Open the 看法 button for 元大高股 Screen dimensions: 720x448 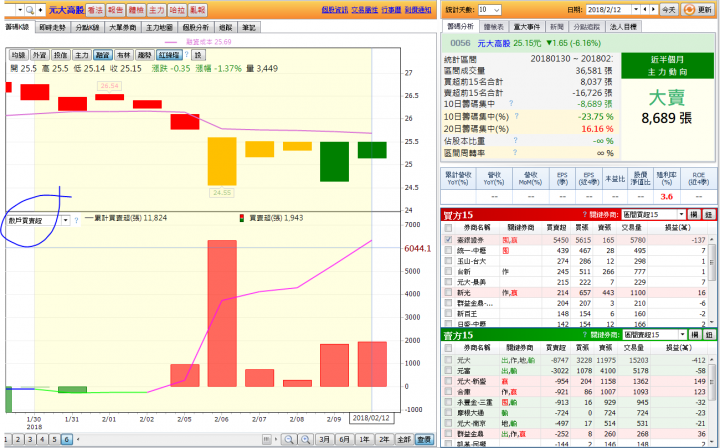(95, 10)
